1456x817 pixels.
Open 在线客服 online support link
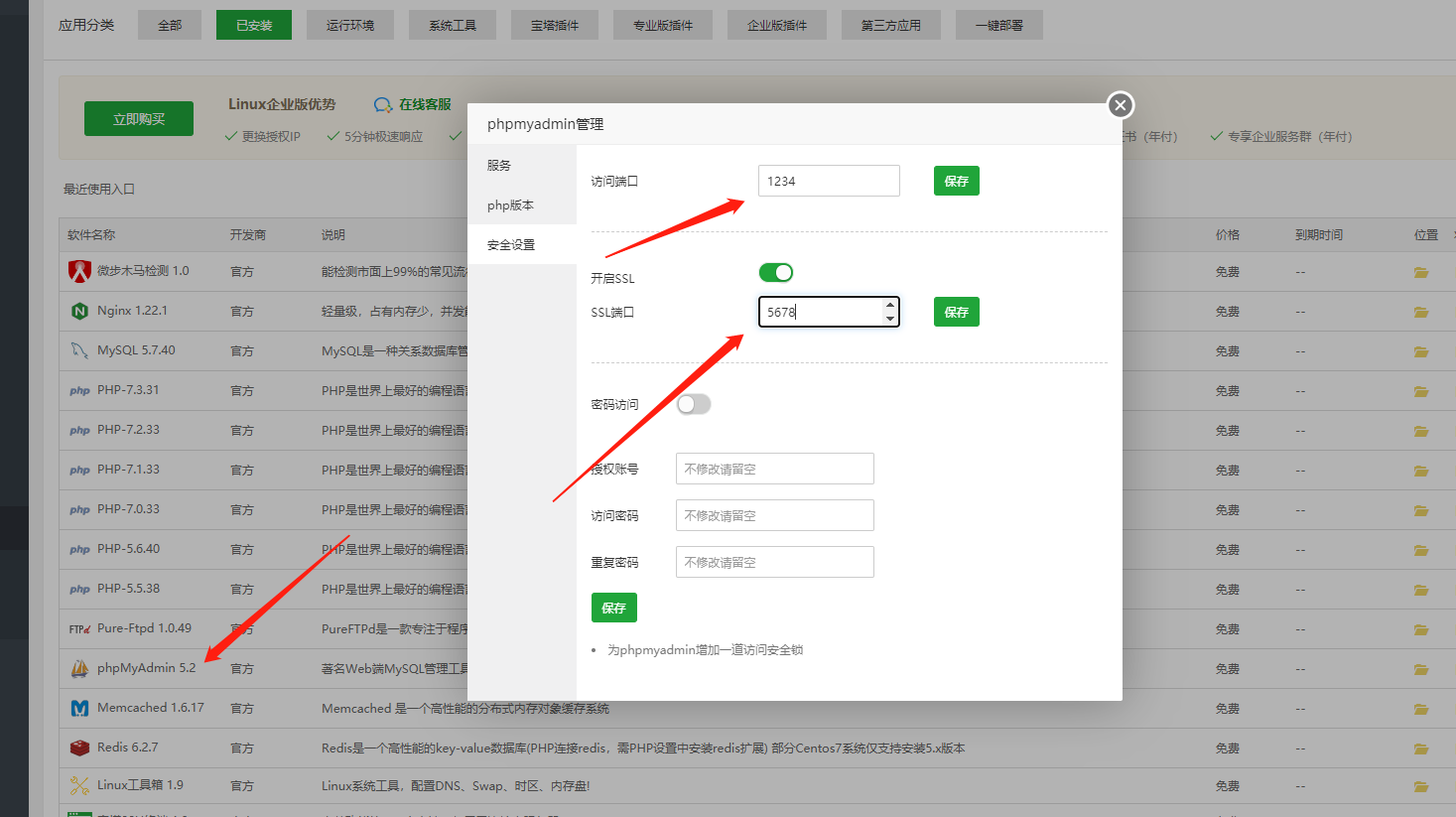pos(412,104)
